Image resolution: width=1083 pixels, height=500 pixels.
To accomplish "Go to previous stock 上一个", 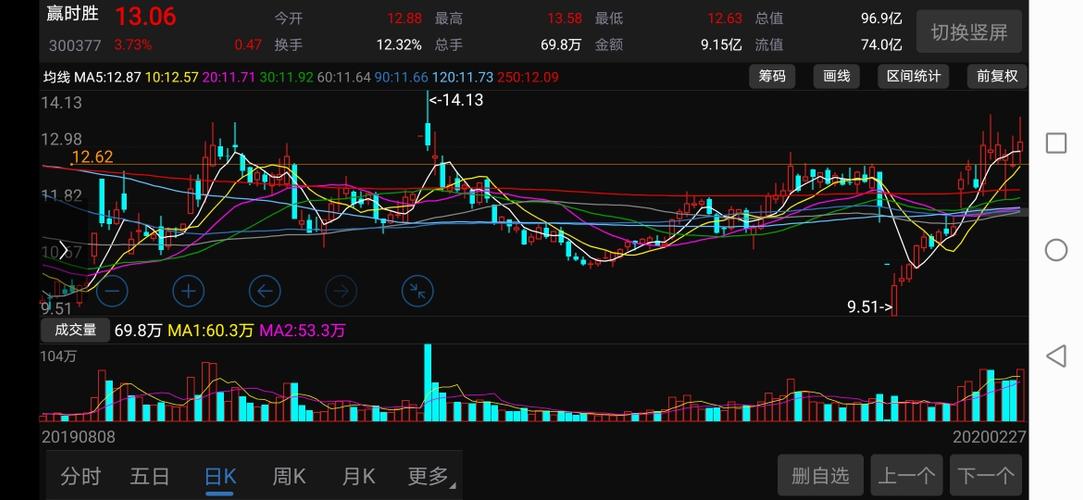I will (907, 476).
